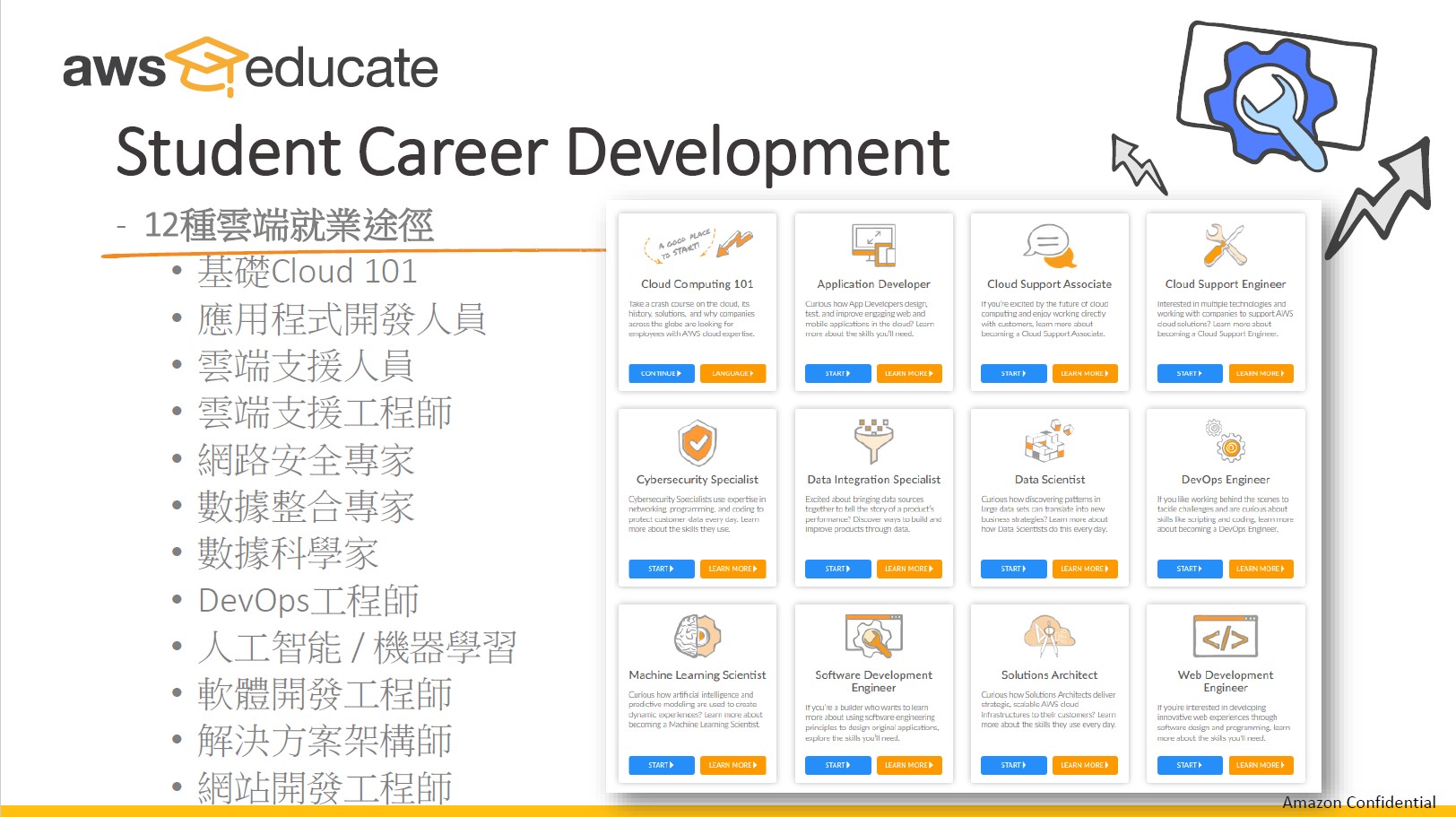Click the Software Development Engineer icon
The image size is (1456, 817).
tap(873, 636)
